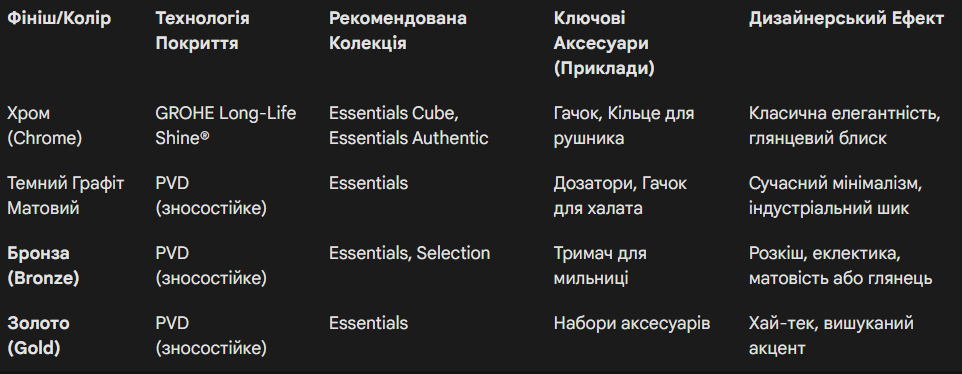Image resolution: width=962 pixels, height=374 pixels.
Task: Select the Хром (Chrome) cell
Action: 44,126
